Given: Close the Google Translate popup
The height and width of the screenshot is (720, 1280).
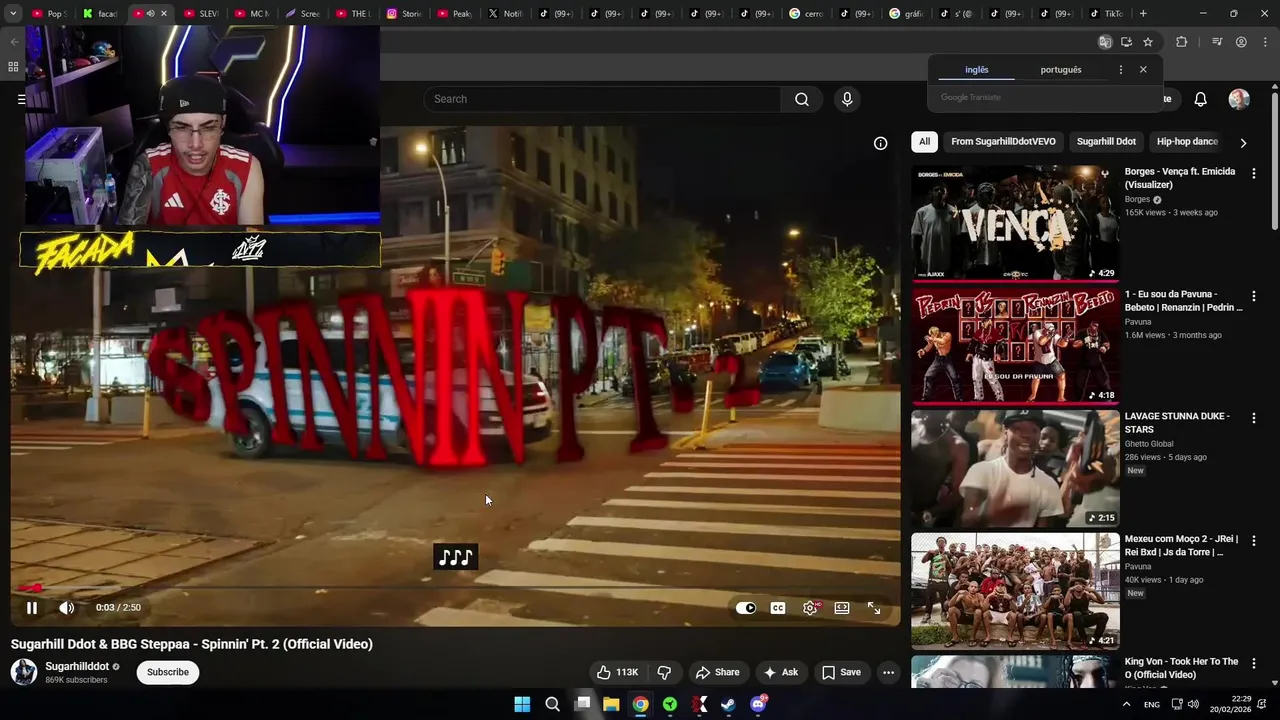Looking at the screenshot, I should tap(1143, 70).
